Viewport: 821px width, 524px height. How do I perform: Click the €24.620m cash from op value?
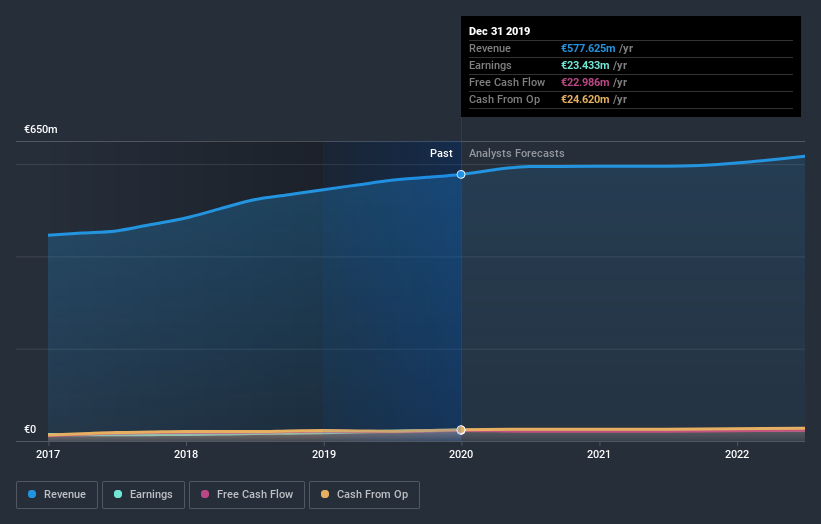585,99
